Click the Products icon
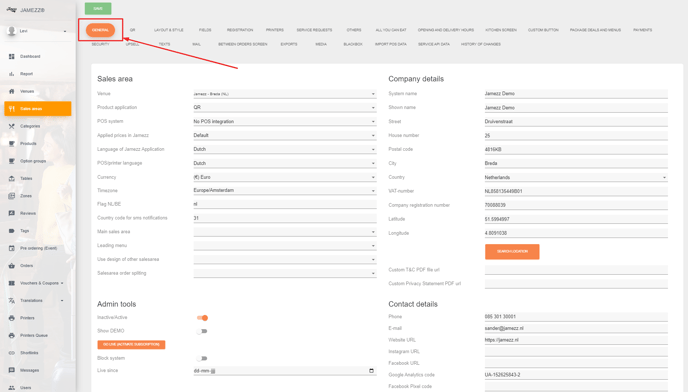 click(x=12, y=144)
